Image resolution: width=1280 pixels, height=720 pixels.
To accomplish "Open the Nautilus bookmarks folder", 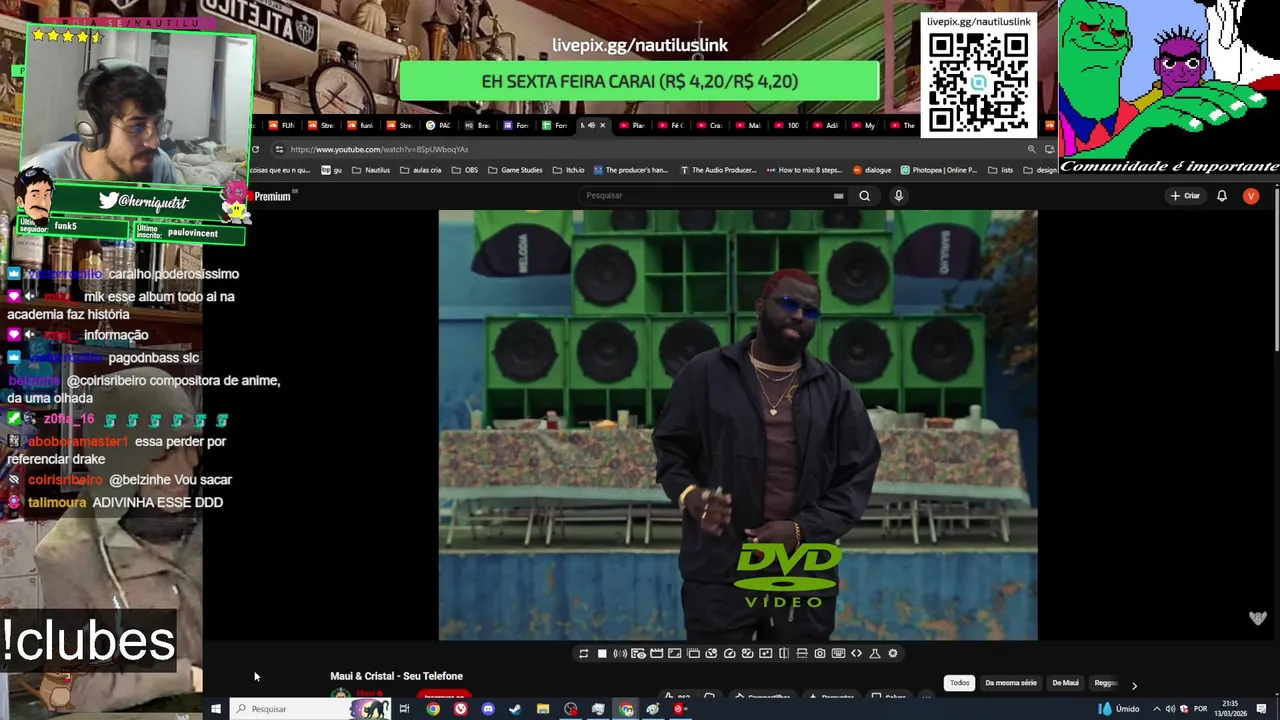I will tap(371, 170).
